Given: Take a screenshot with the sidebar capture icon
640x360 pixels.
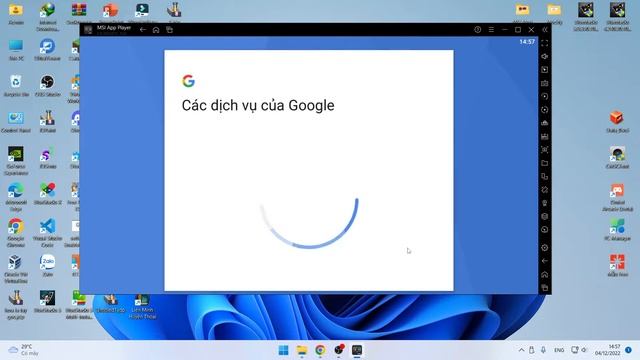Looking at the screenshot, I should point(544,150).
